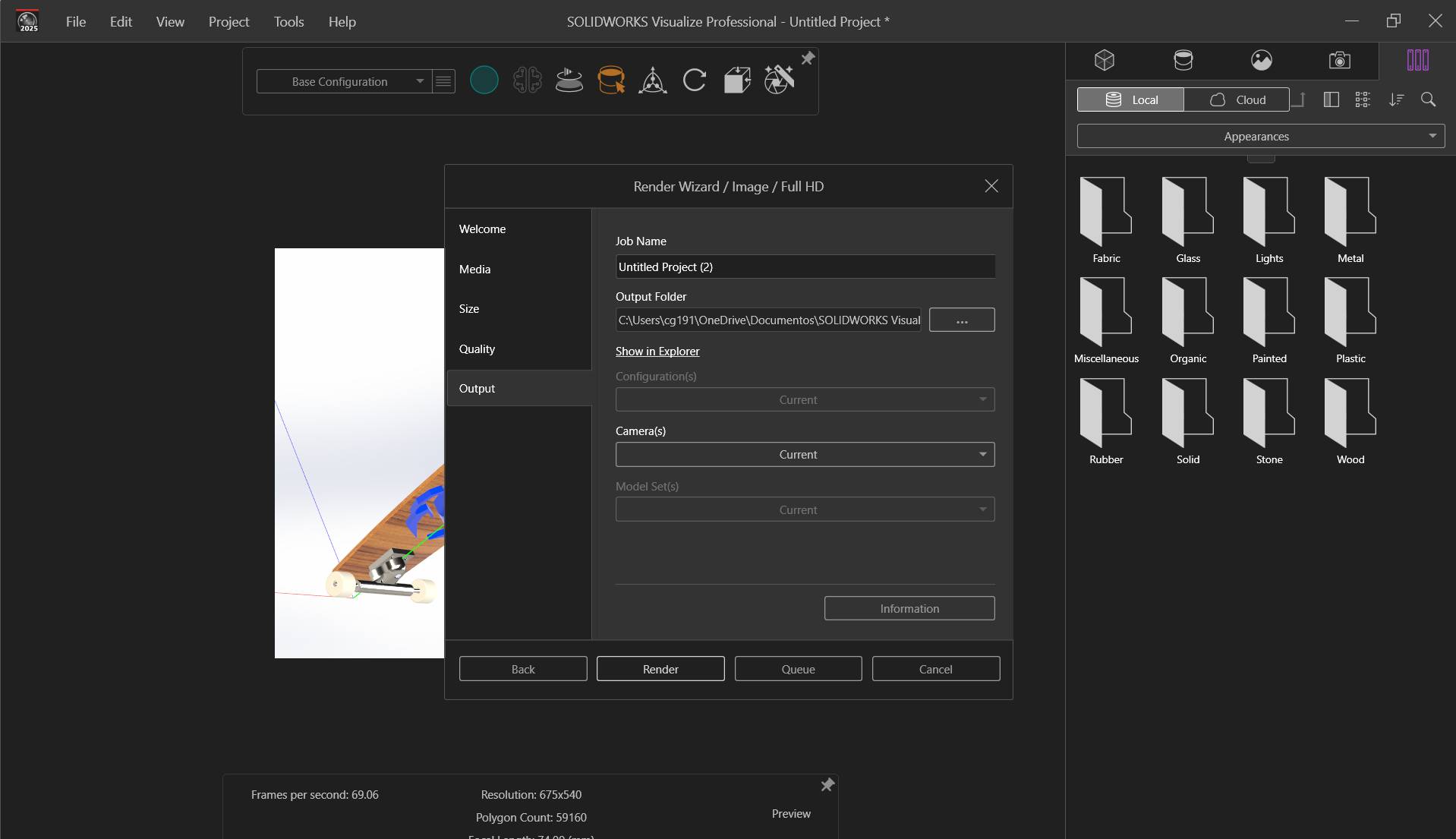Image resolution: width=1456 pixels, height=839 pixels.
Task: Switch to the Quality step in Render Wizard
Action: (x=477, y=349)
